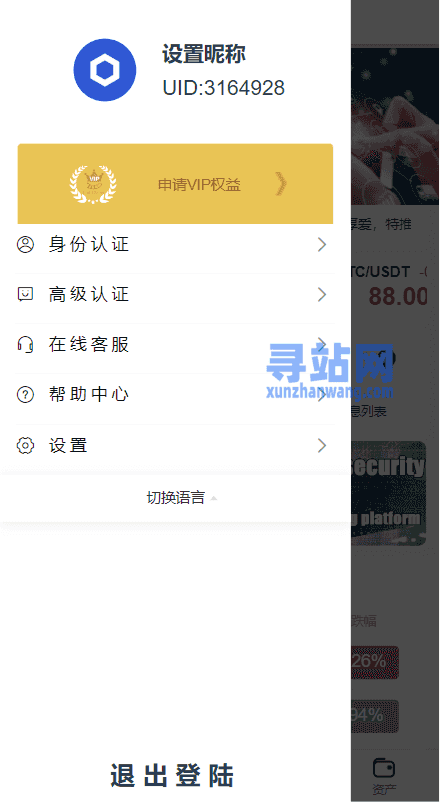Screen dimensions: 440x802
Task: Click the UID:3164928 label
Action: [x=224, y=88]
